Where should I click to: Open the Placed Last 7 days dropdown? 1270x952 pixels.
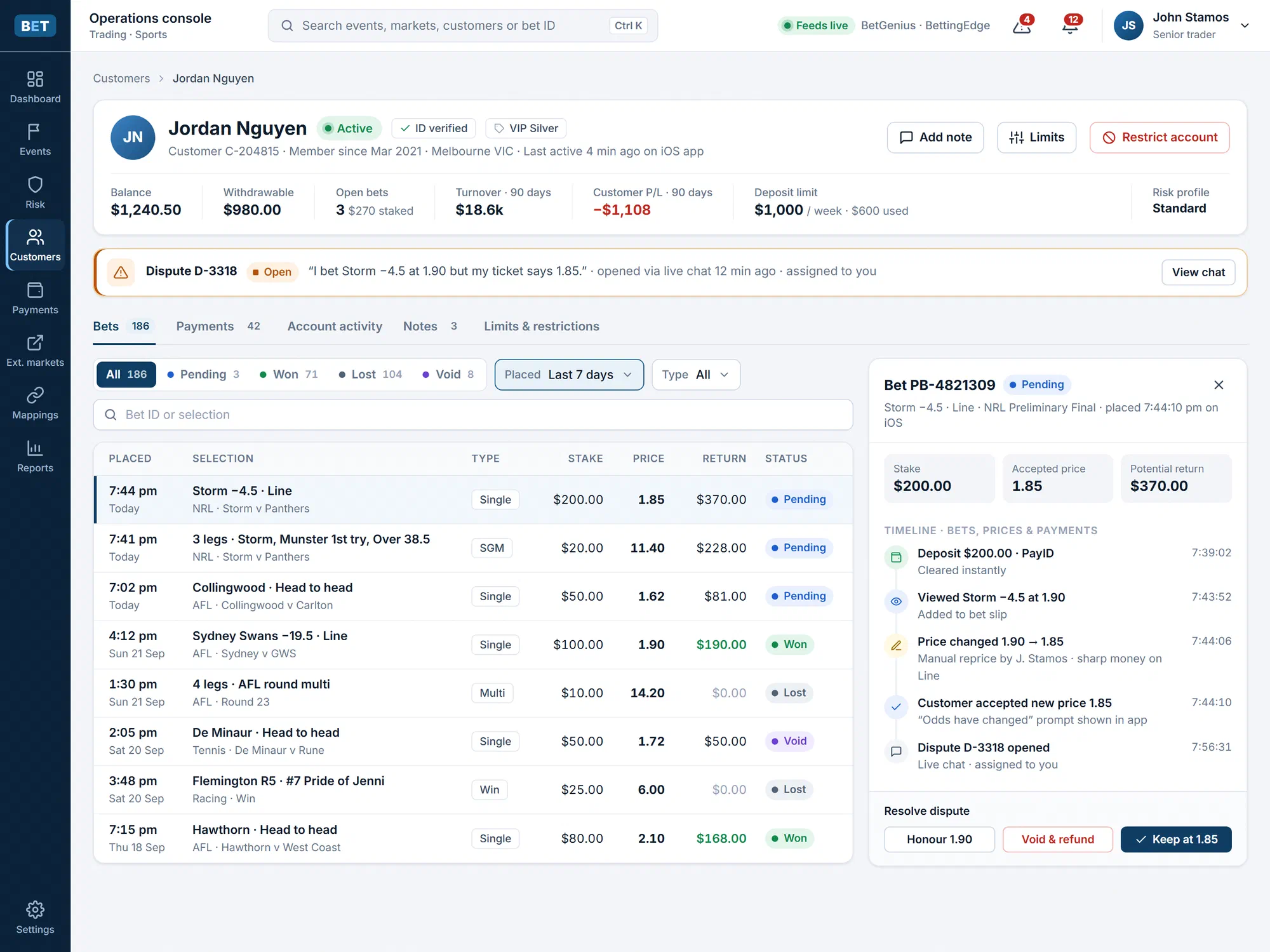569,375
